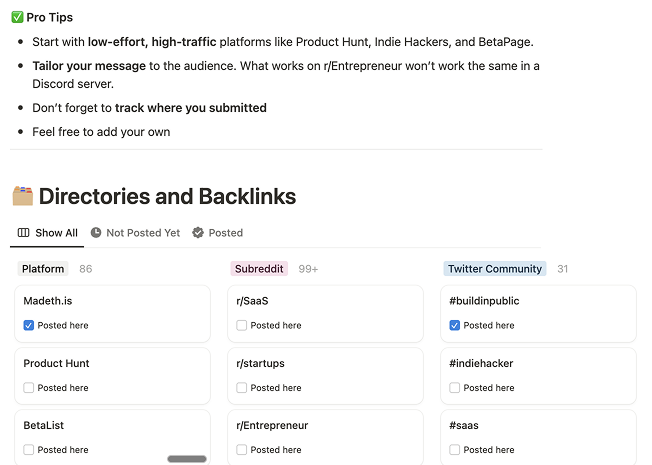Click the green checkmark emoji before Pro Tips
The height and width of the screenshot is (465, 652).
17,17
